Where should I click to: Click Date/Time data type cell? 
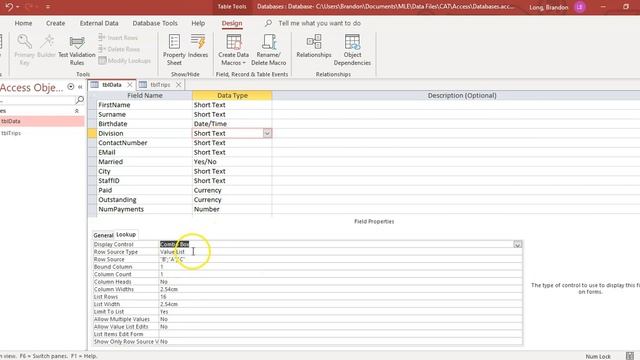[x=232, y=124]
